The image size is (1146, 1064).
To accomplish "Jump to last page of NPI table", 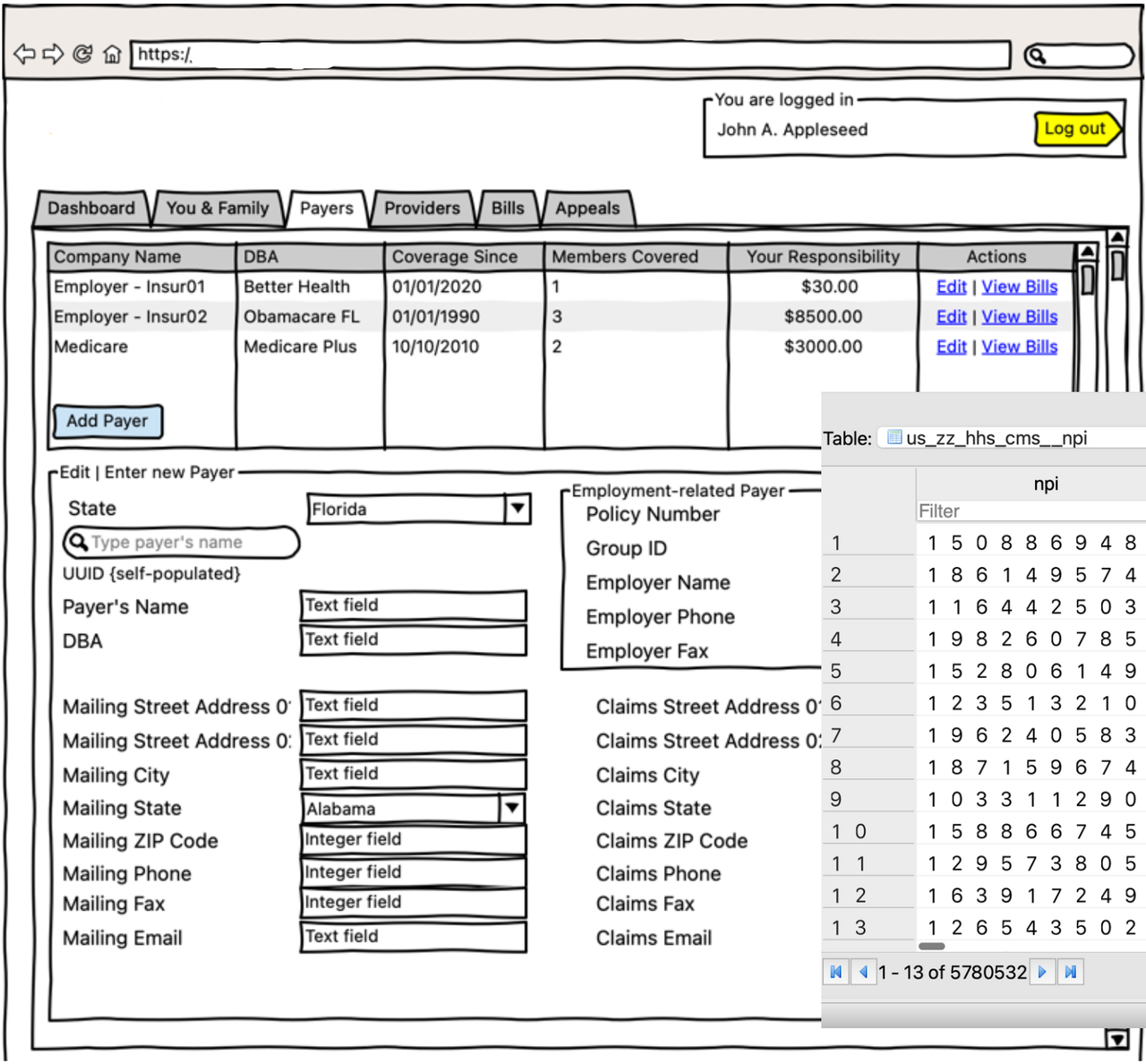I will point(1071,972).
